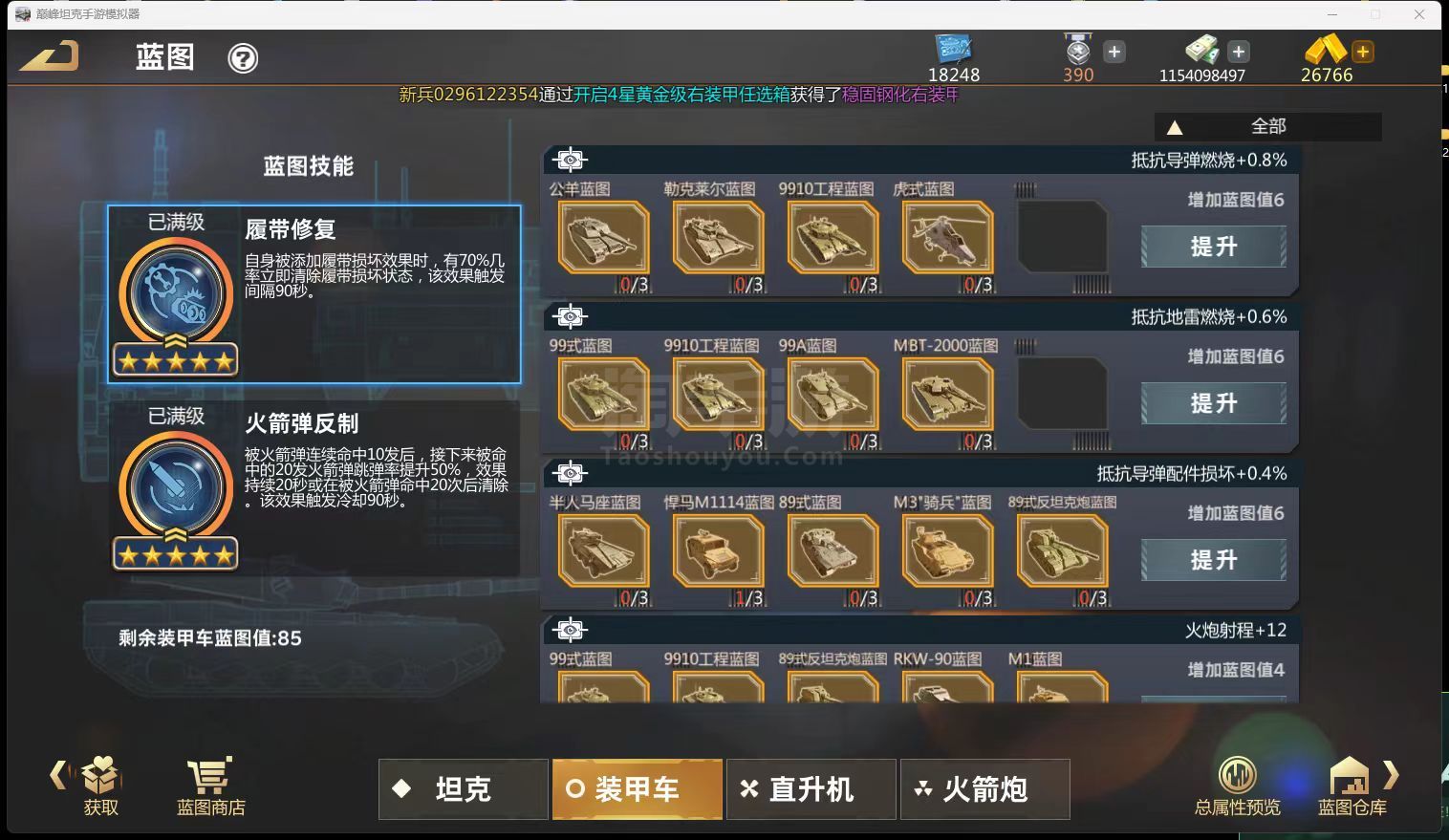Click 提升 button for 抵抗导弹燃烧
The image size is (1449, 840).
1214,247
